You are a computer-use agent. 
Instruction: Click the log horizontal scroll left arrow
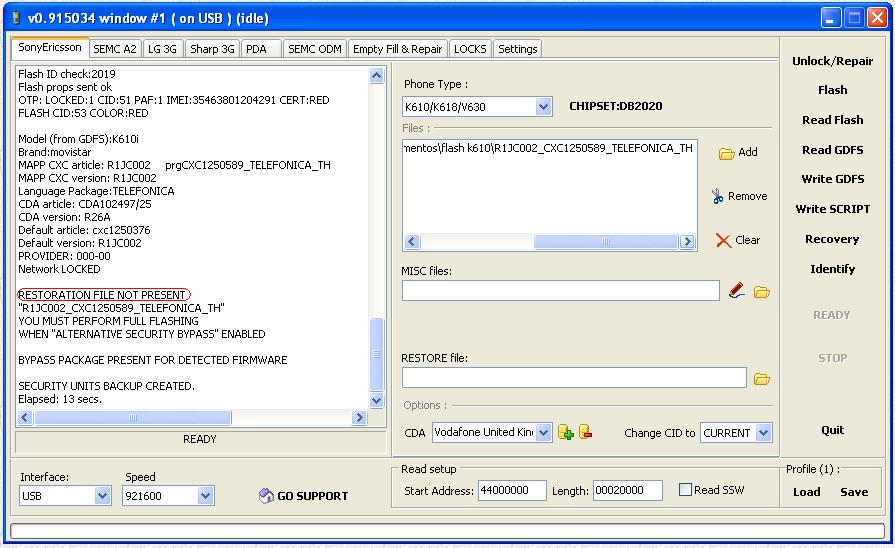pos(25,417)
